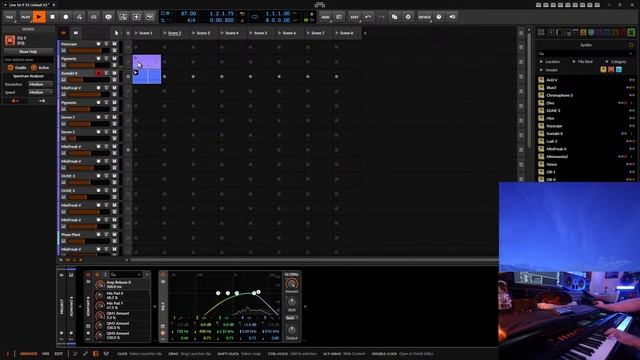Launch Scene 2

click(x=165, y=33)
